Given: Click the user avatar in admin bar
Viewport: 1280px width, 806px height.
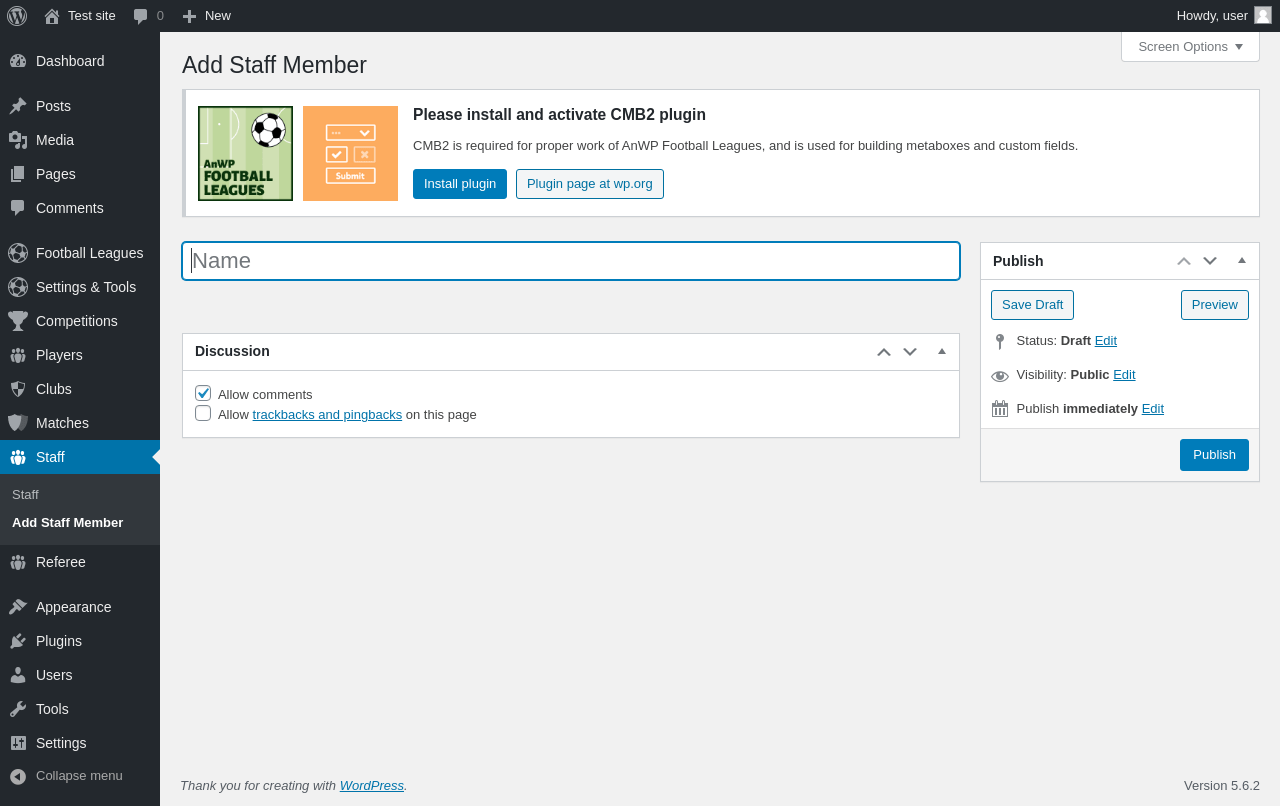Looking at the screenshot, I should click(x=1263, y=15).
